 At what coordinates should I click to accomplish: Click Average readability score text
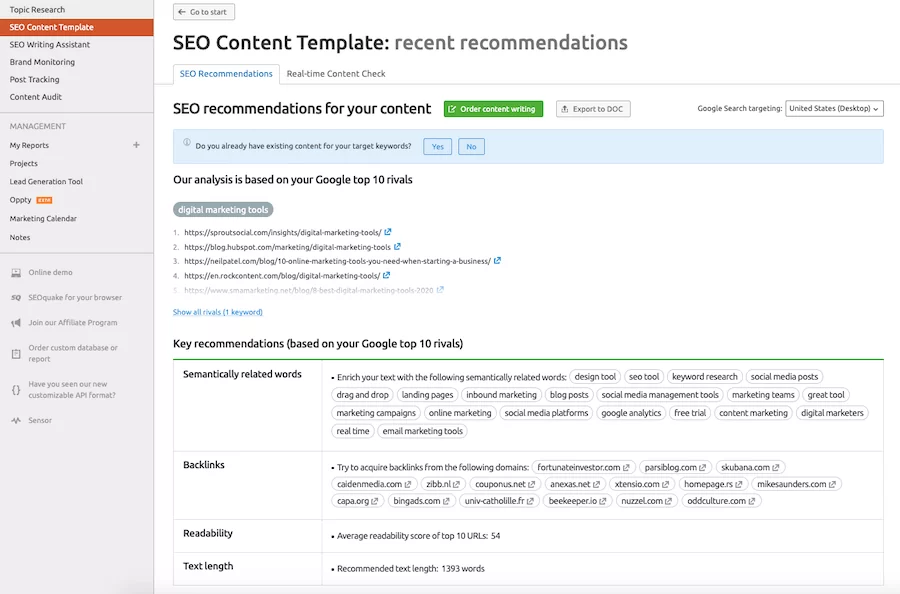418,536
